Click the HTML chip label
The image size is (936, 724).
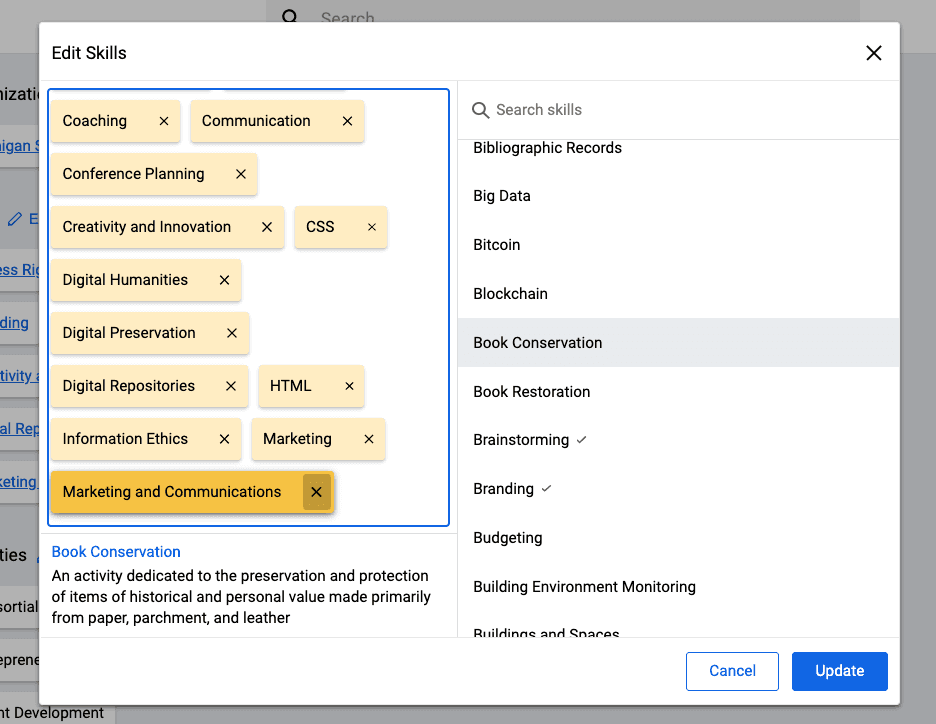point(290,386)
